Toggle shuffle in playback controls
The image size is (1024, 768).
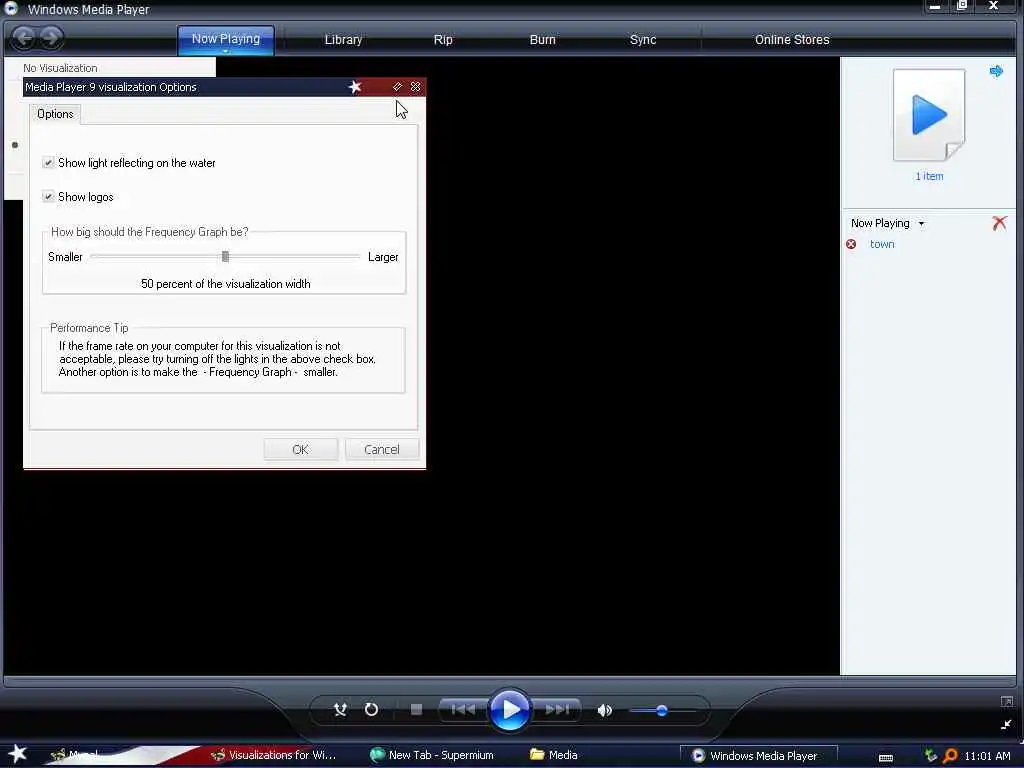(340, 709)
